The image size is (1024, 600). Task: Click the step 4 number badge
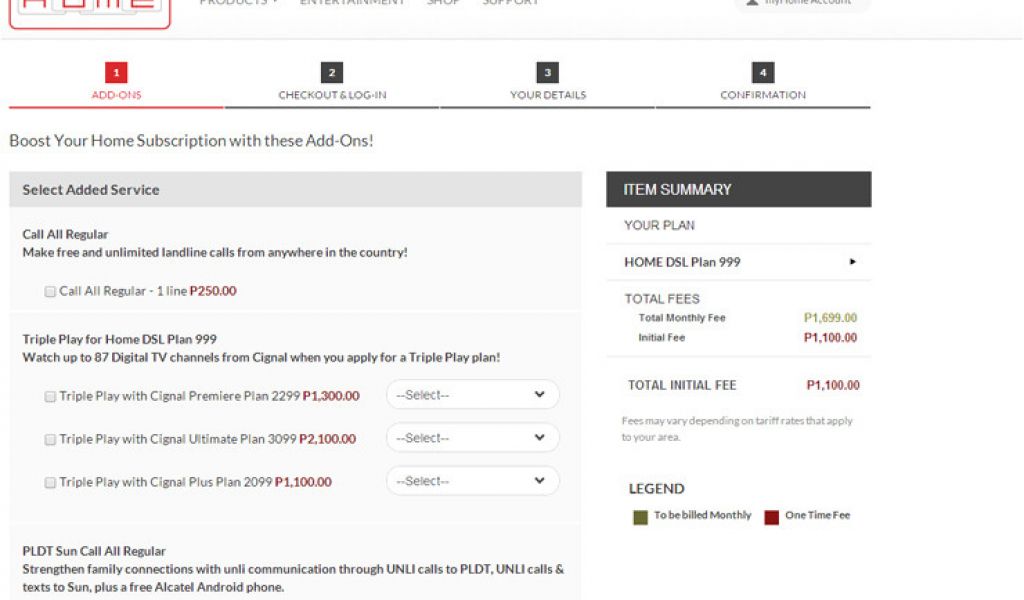click(763, 73)
